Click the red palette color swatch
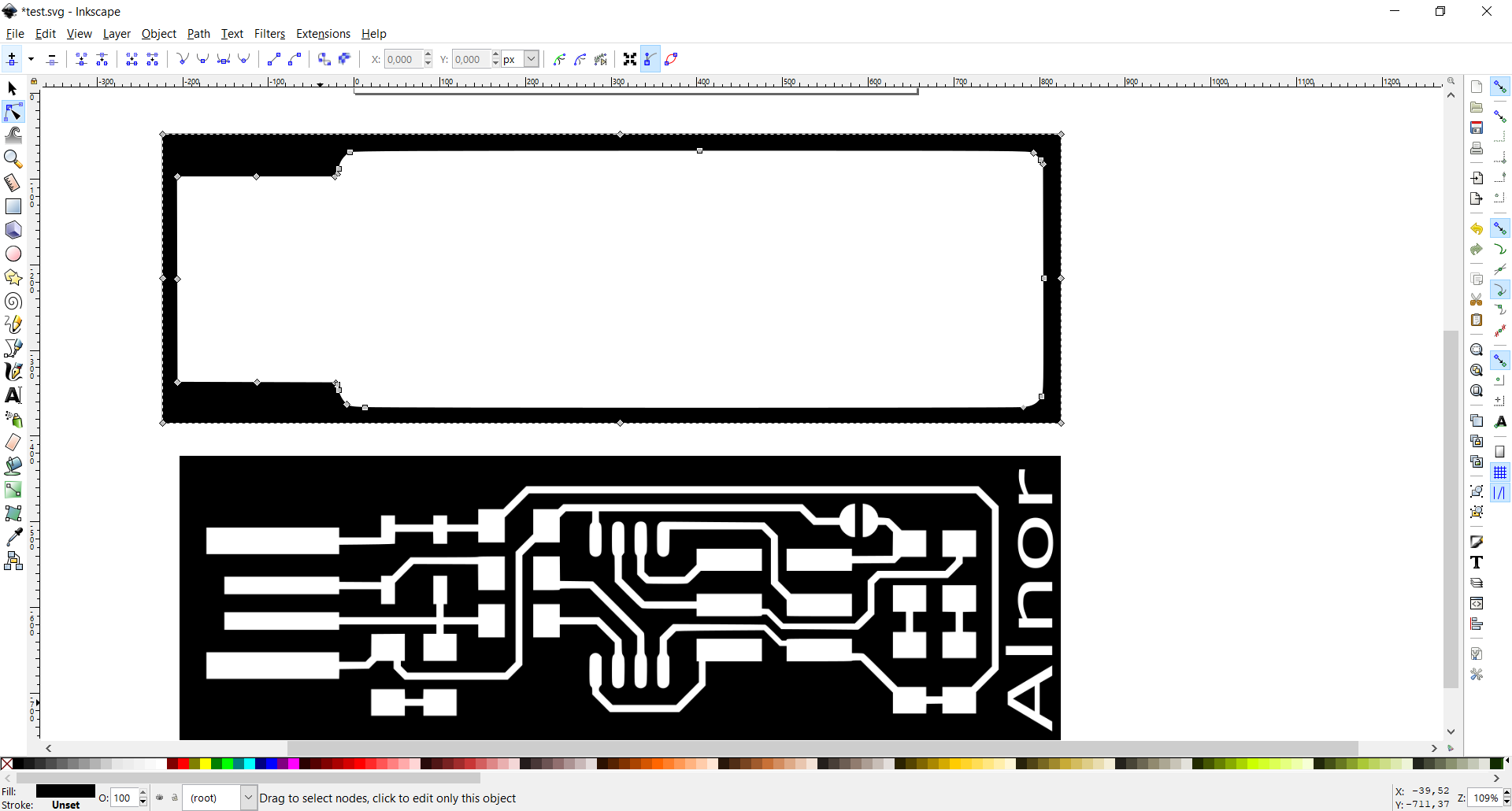 183,764
